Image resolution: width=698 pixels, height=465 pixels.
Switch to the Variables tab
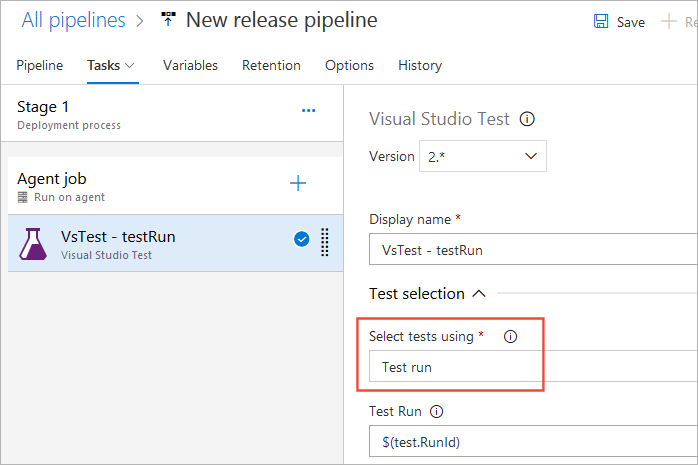coord(190,66)
